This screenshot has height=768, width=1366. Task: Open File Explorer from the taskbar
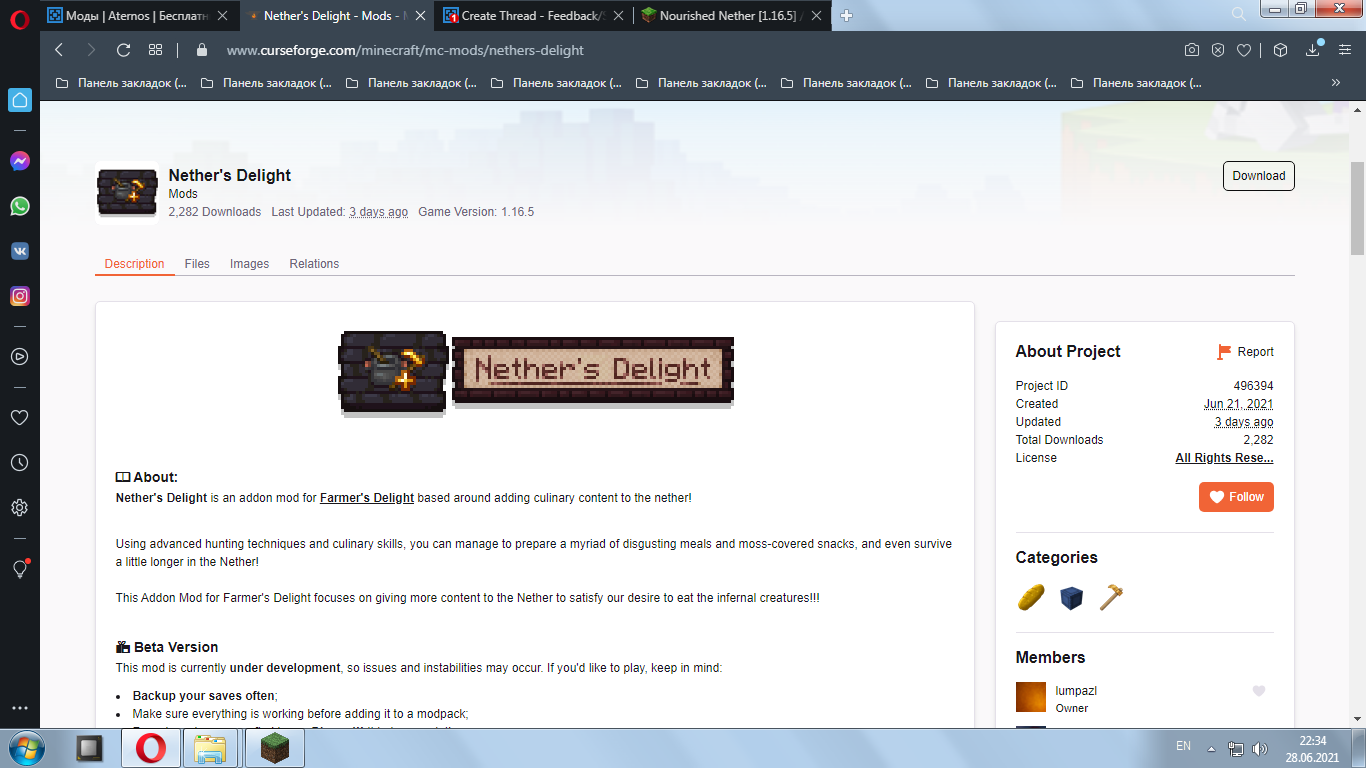click(x=210, y=748)
